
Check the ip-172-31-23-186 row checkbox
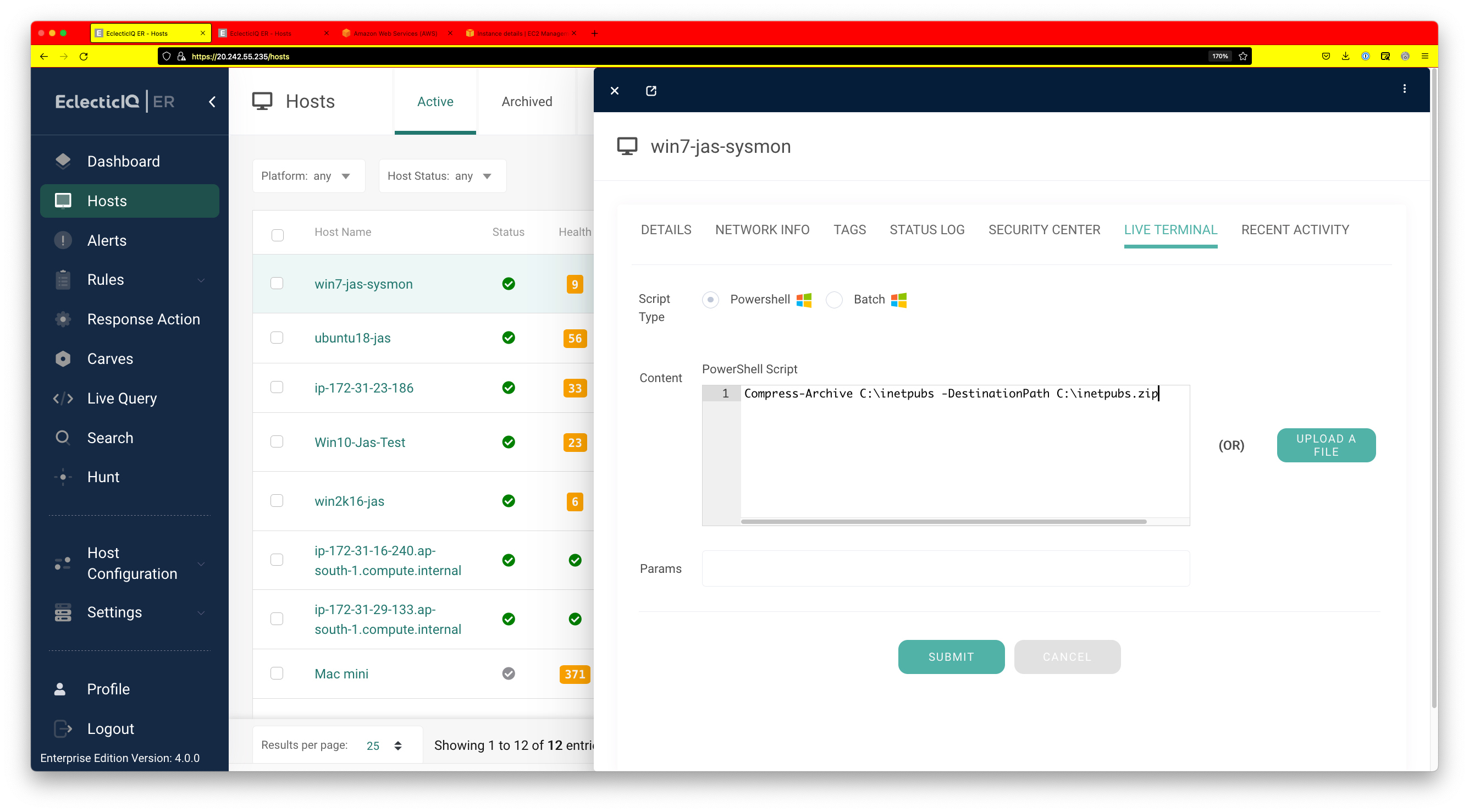[x=277, y=387]
